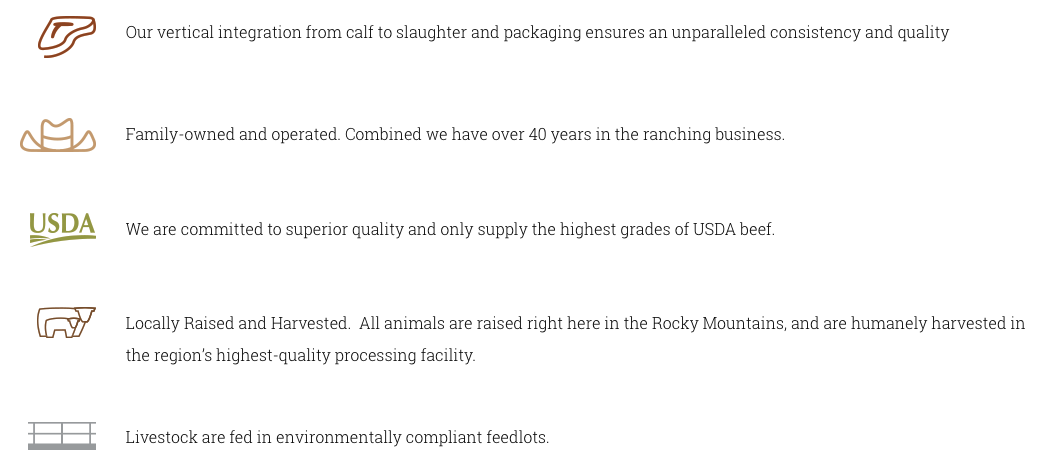Click the brown beef steak cut icon
This screenshot has height=472, width=1041.
pos(66,36)
